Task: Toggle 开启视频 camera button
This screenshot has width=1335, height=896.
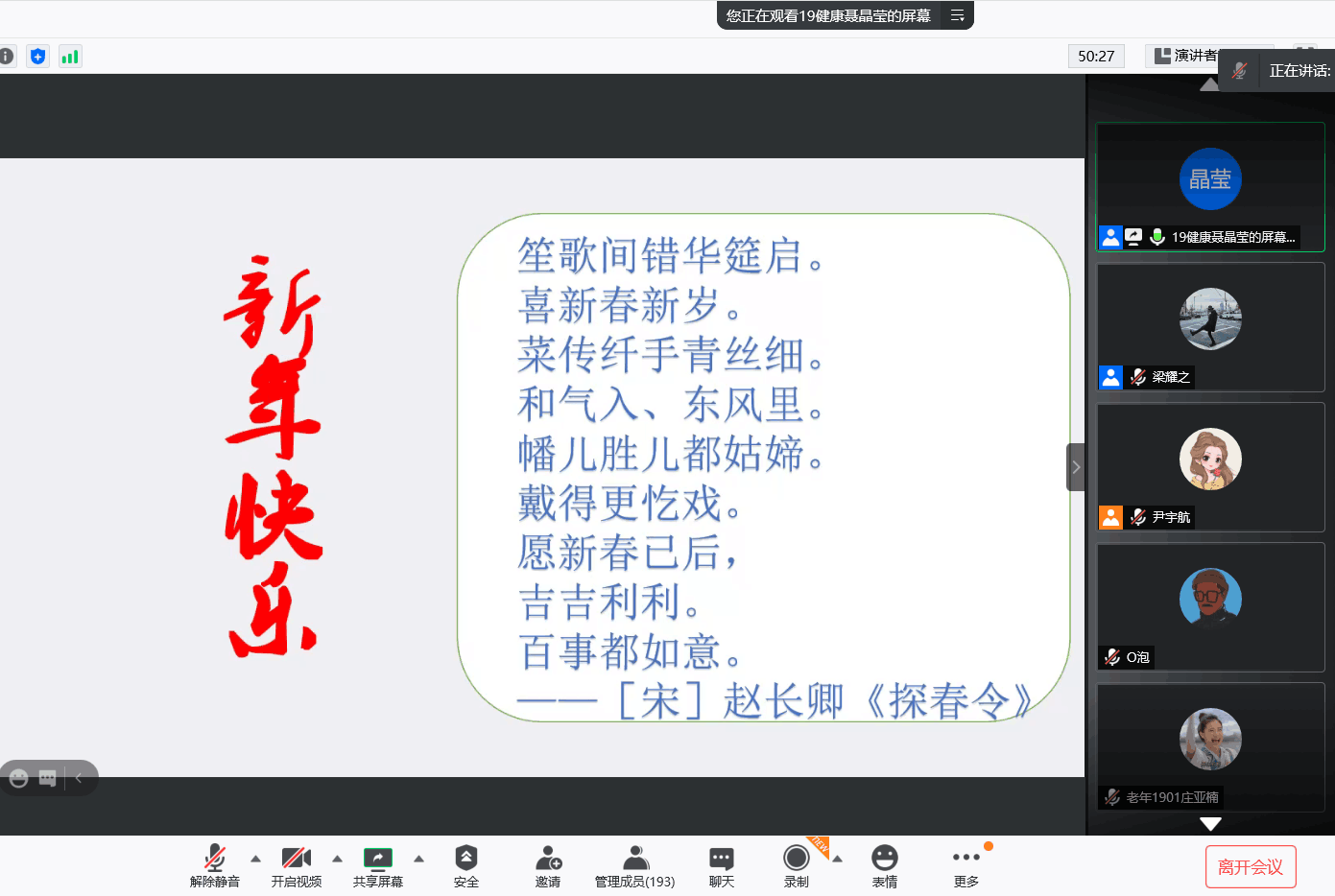Action: (296, 858)
